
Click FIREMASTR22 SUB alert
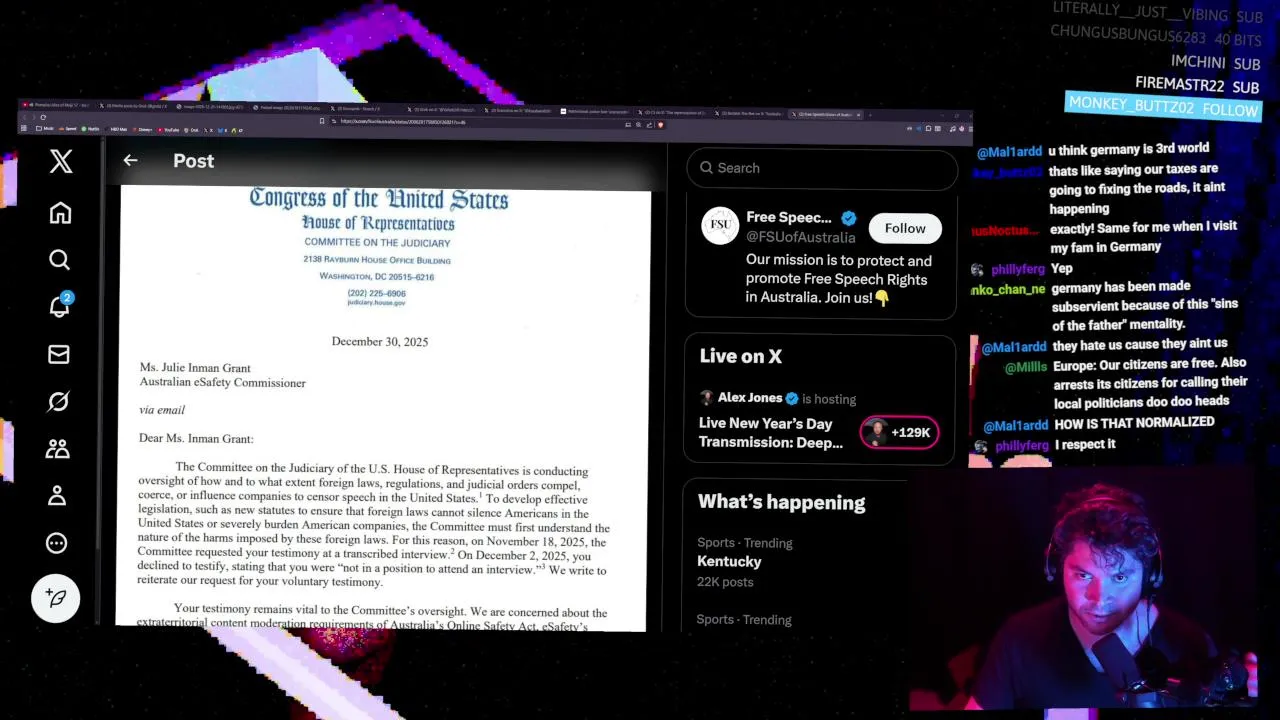pyautogui.click(x=1197, y=86)
